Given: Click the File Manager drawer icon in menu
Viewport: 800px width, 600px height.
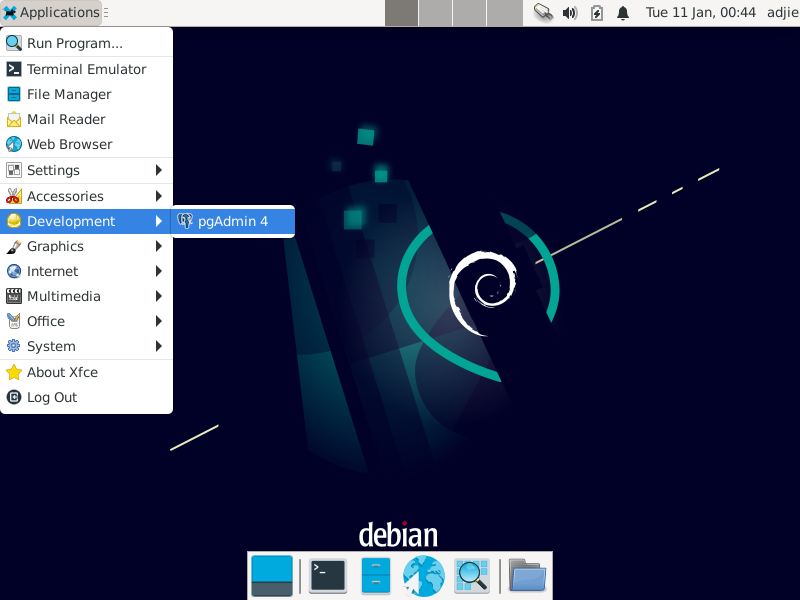Looking at the screenshot, I should point(14,94).
